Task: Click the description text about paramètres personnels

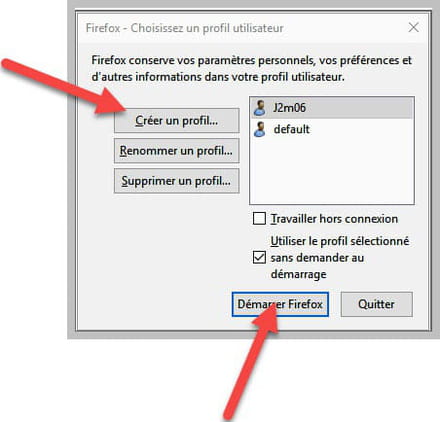Action: coord(252,69)
